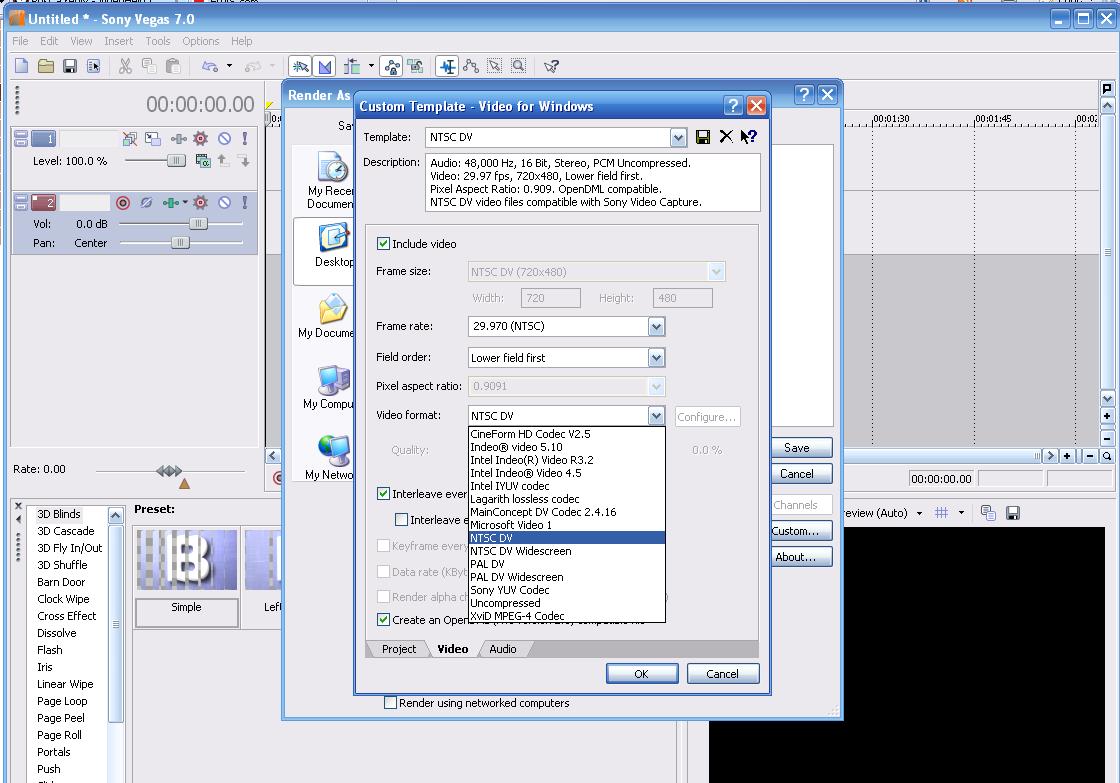
Task: Adjust video track Level slider
Action: click(176, 161)
